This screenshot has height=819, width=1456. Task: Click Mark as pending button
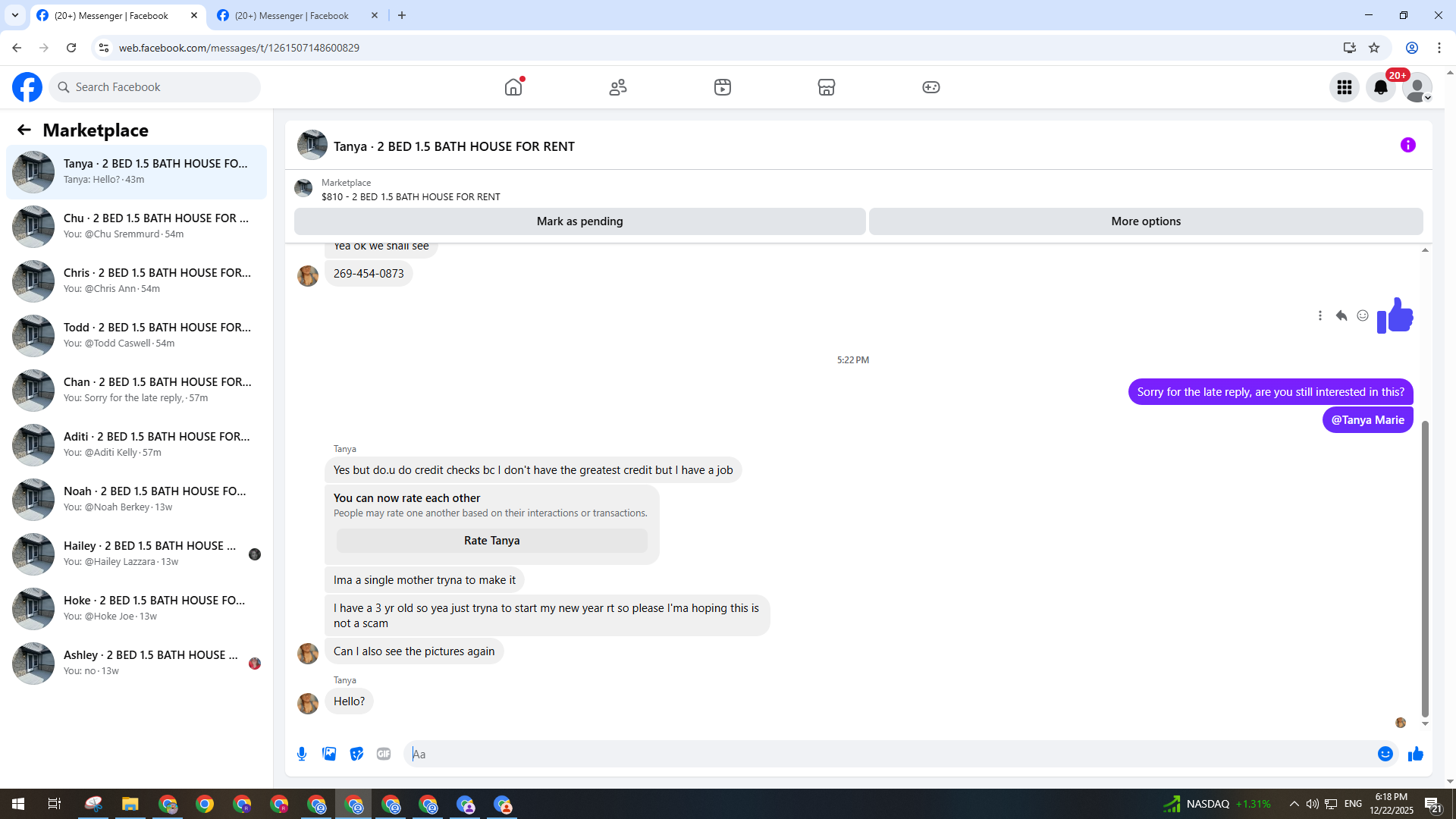point(579,221)
